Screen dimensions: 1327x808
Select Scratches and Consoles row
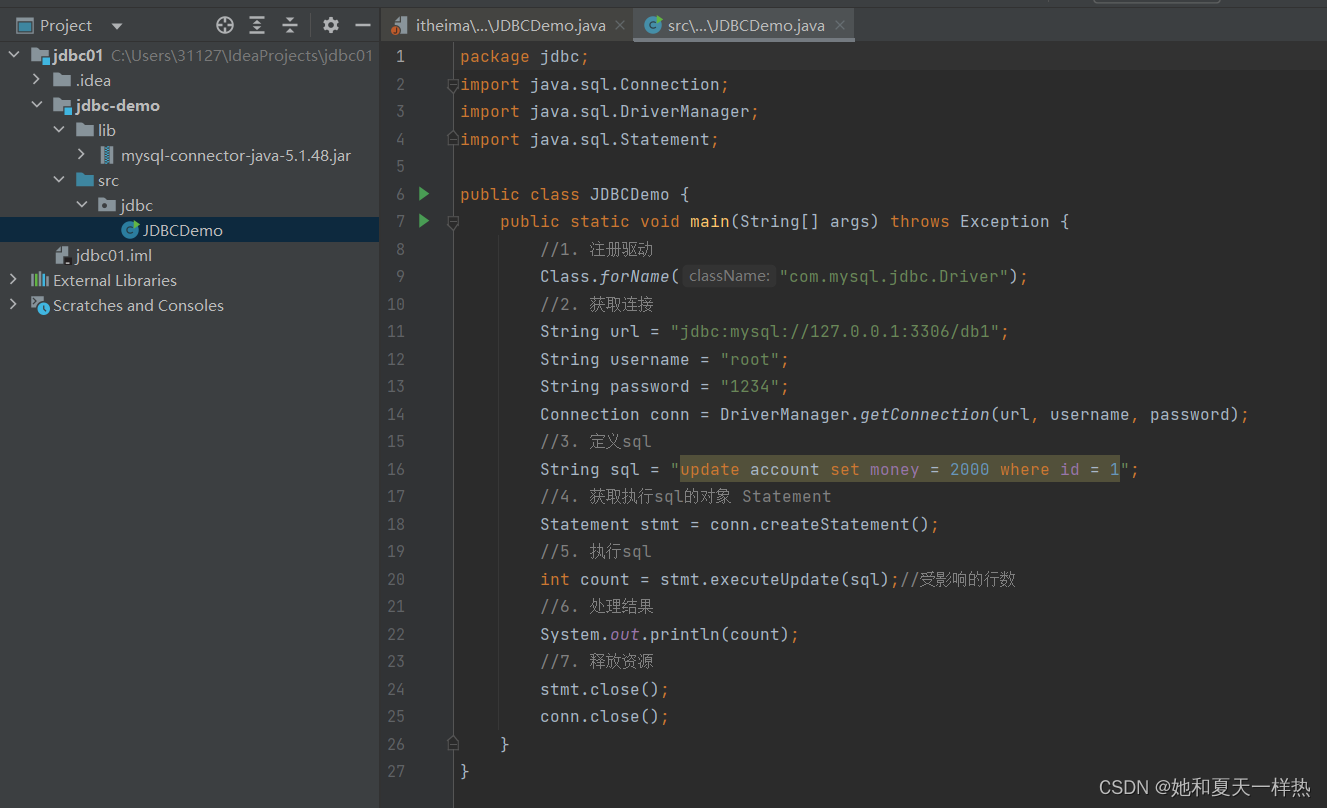190,305
